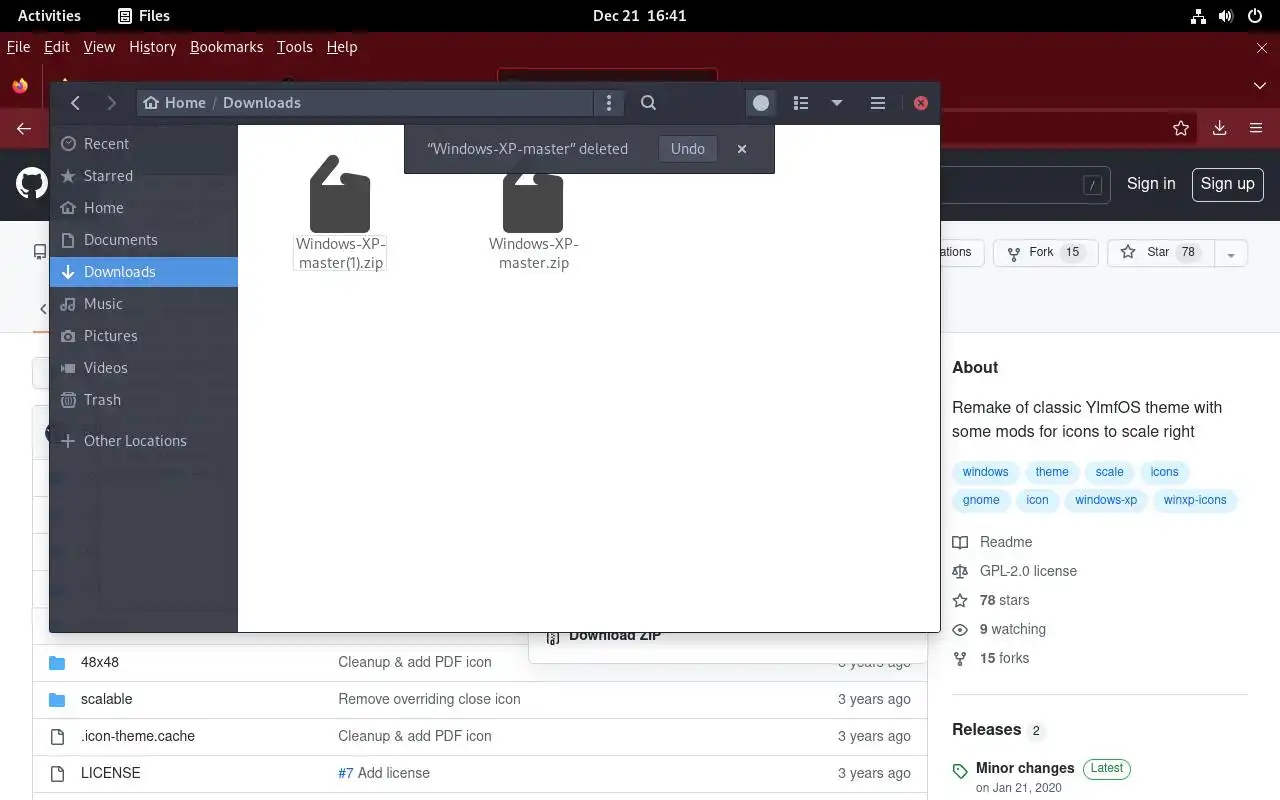The height and width of the screenshot is (800, 1280).
Task: Open GPL-2.0 license link
Action: [1015, 571]
